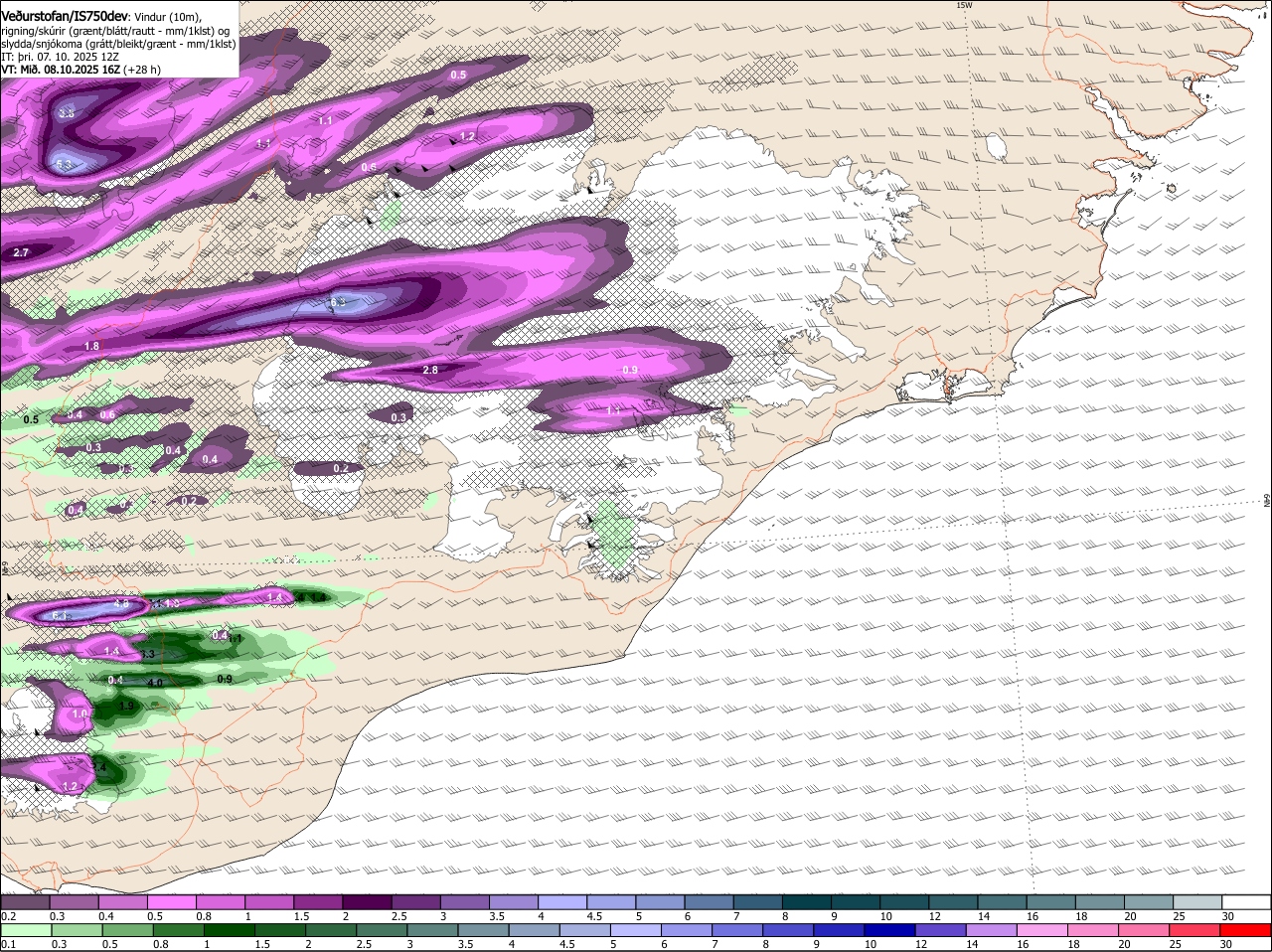Click the 2.4 value near the bottom left
The width and height of the screenshot is (1272, 952).
pos(98,767)
